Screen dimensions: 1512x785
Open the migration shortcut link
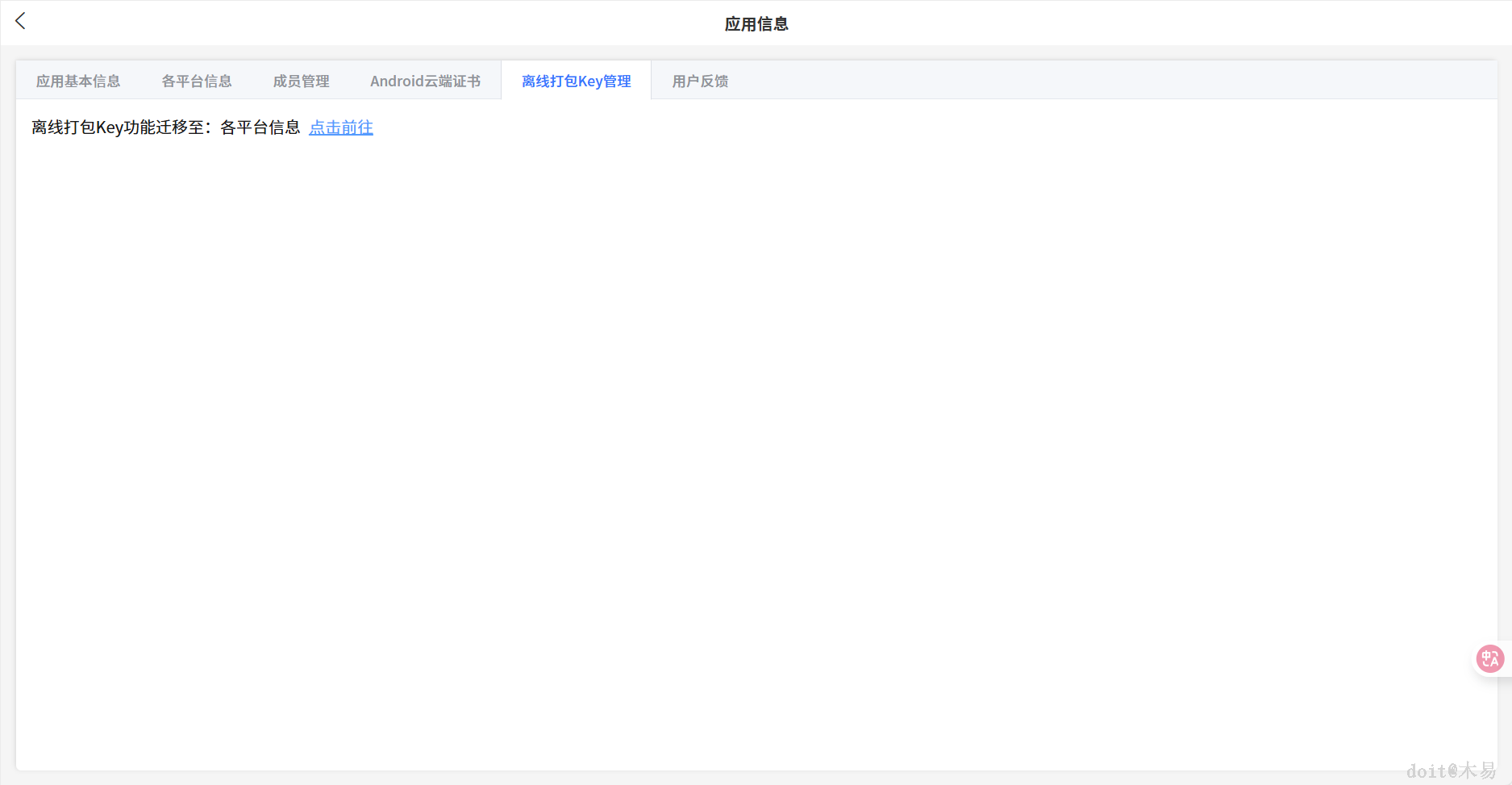pyautogui.click(x=340, y=127)
